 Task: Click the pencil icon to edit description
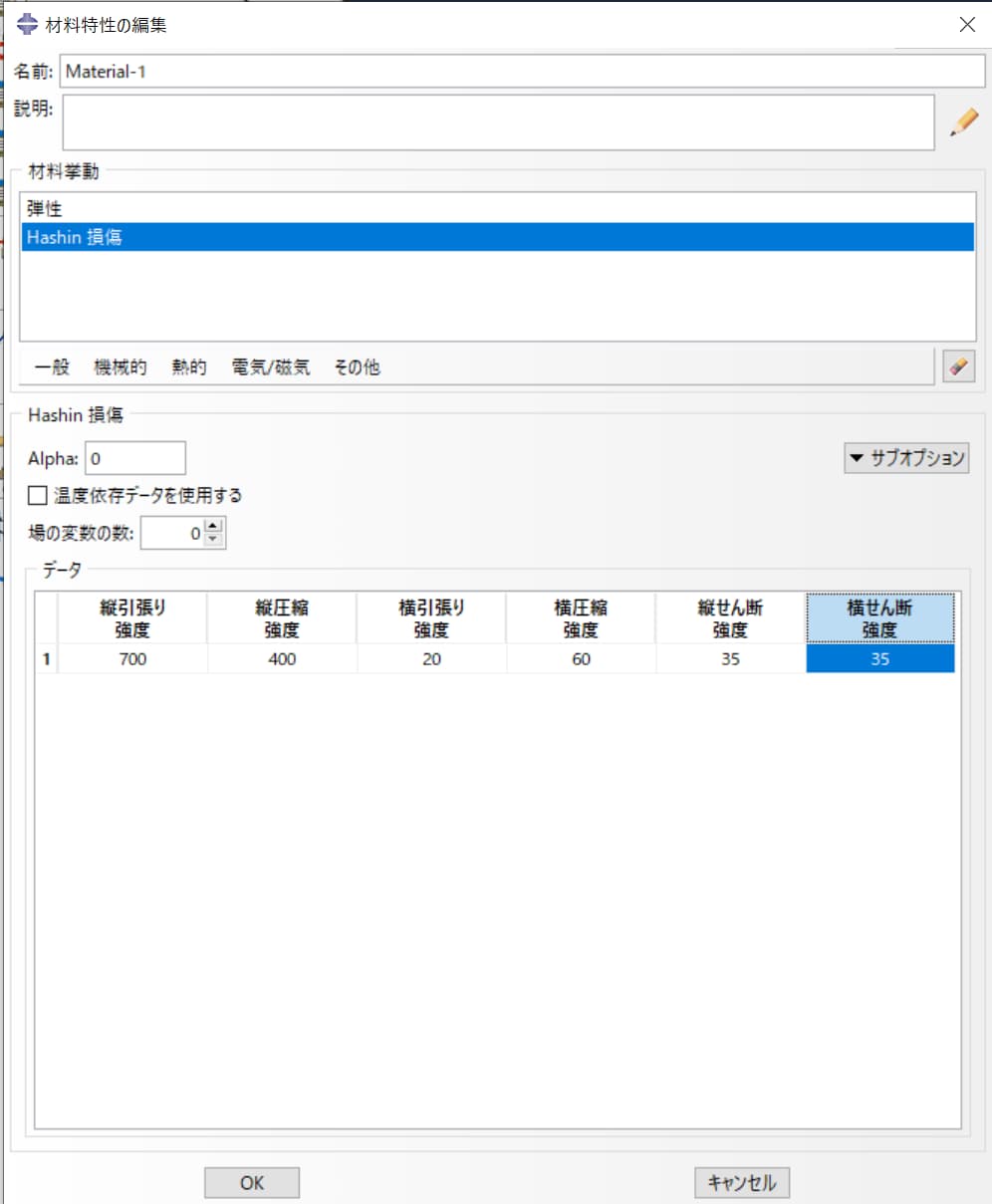coord(963,120)
